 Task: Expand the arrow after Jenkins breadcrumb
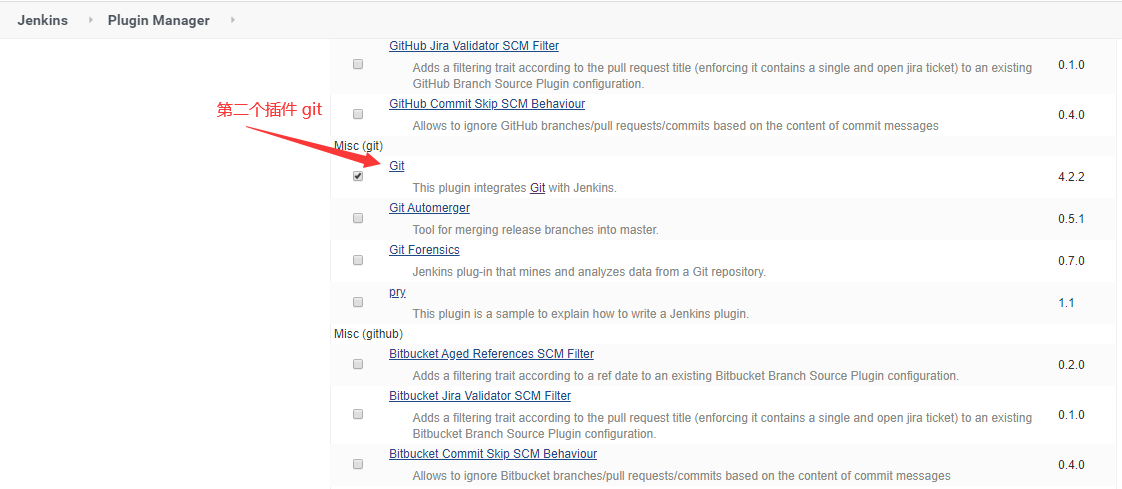90,20
